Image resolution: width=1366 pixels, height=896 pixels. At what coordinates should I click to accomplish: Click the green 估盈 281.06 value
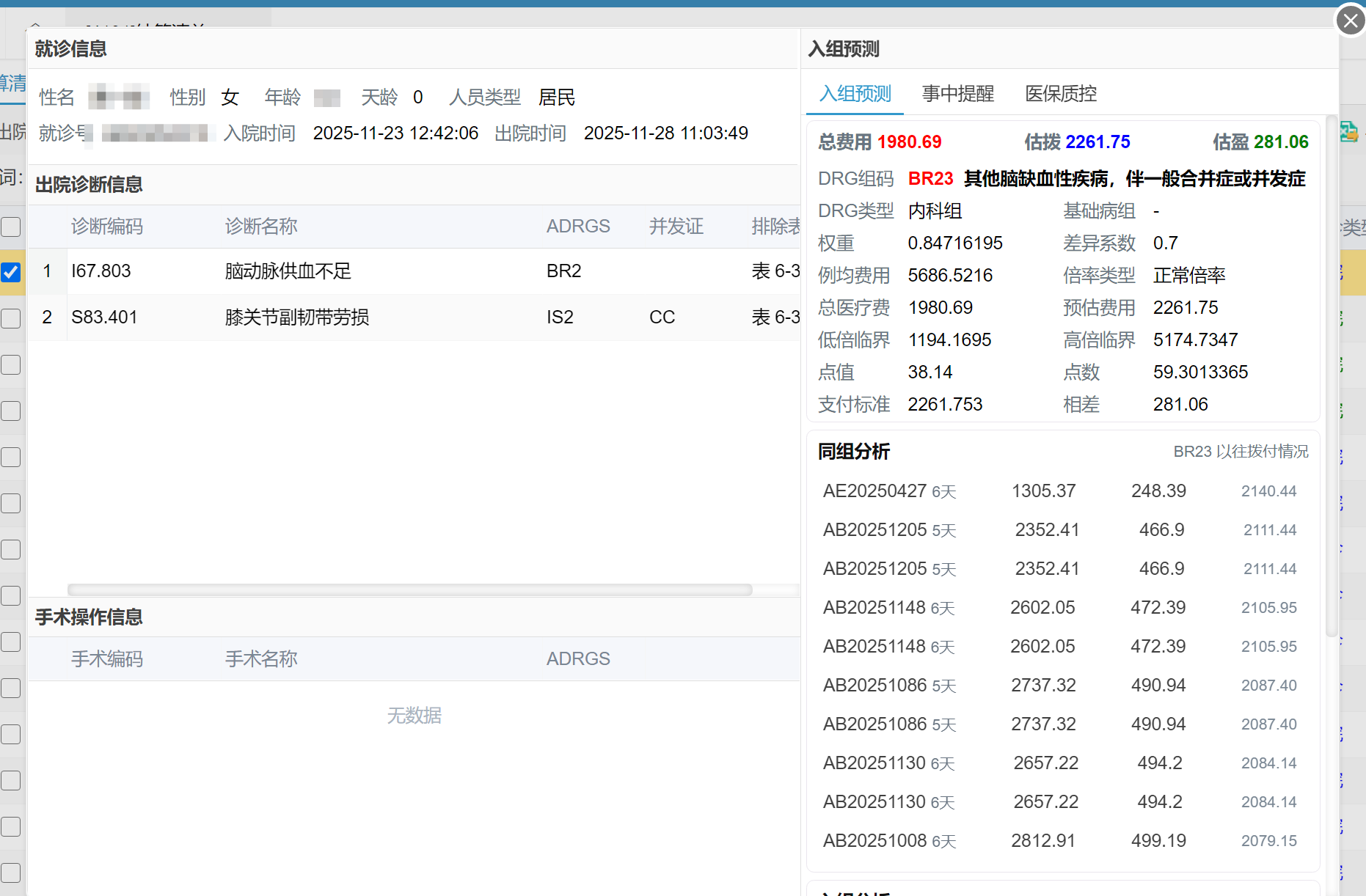click(1281, 142)
